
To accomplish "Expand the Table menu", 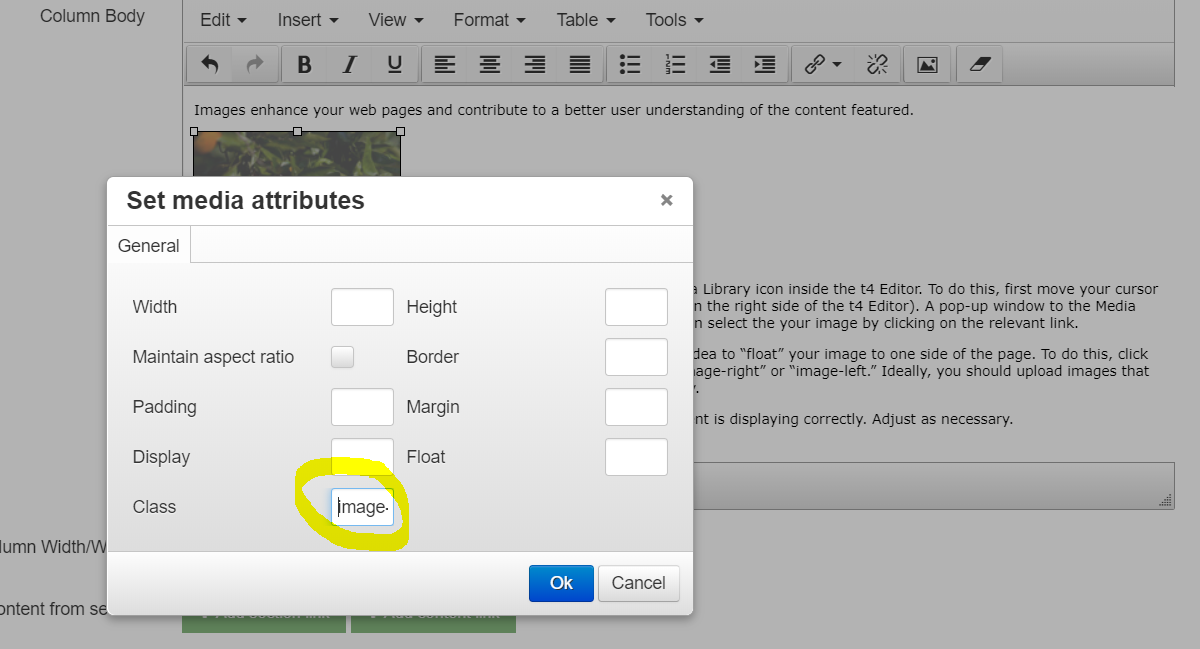I will click(x=585, y=20).
